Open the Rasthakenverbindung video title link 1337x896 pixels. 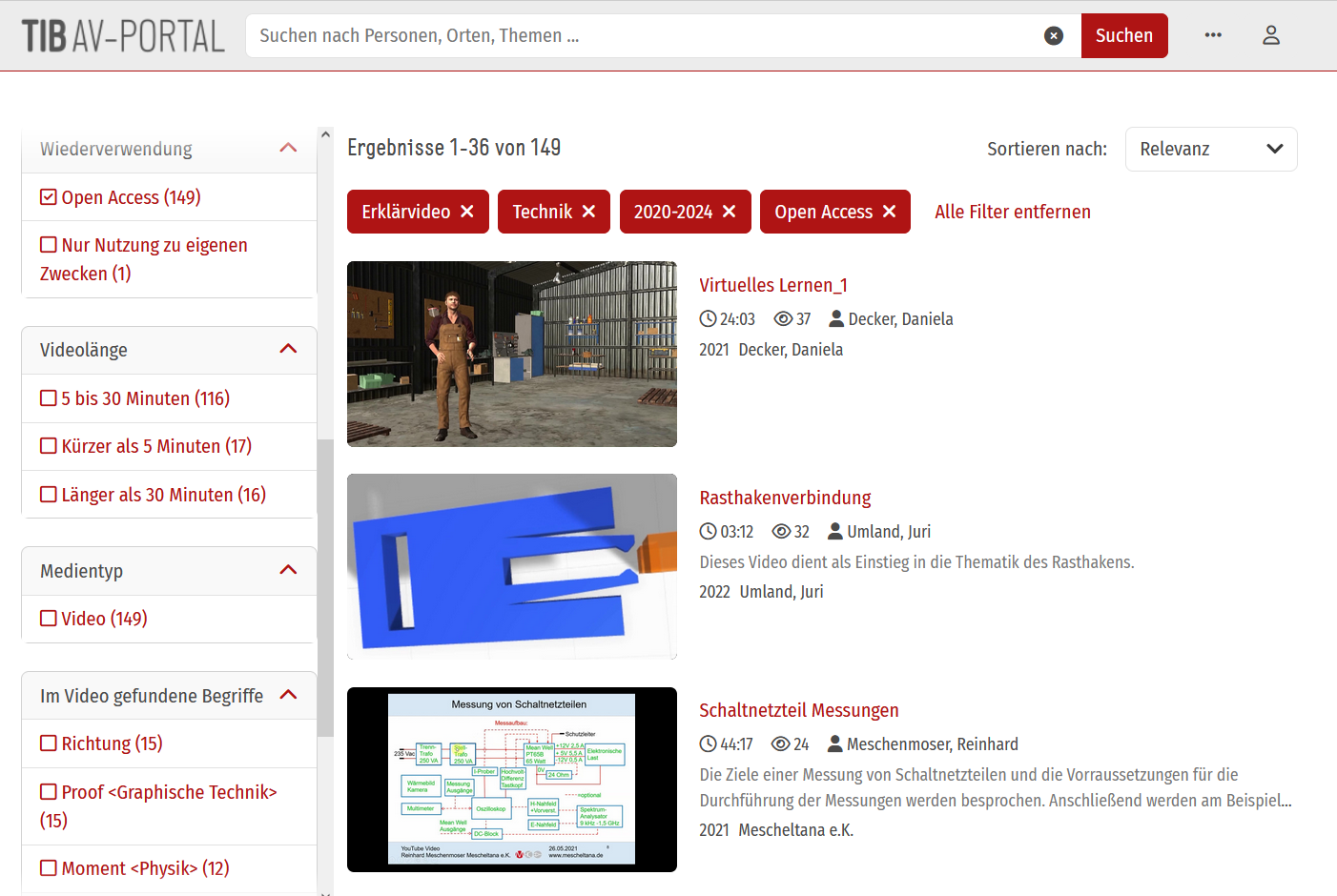[785, 498]
